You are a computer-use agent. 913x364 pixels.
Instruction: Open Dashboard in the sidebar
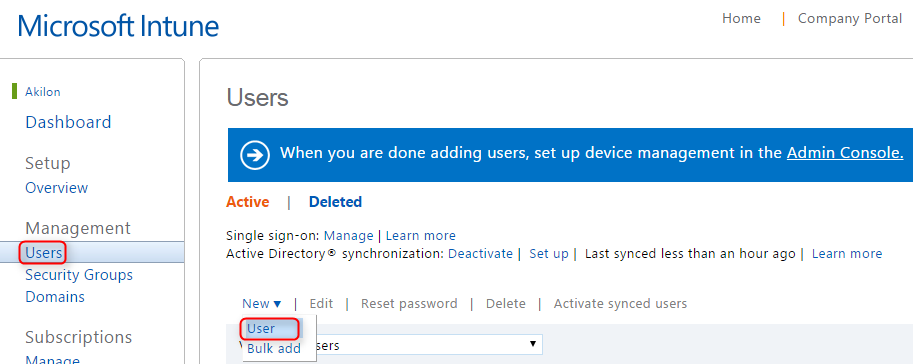click(x=68, y=122)
